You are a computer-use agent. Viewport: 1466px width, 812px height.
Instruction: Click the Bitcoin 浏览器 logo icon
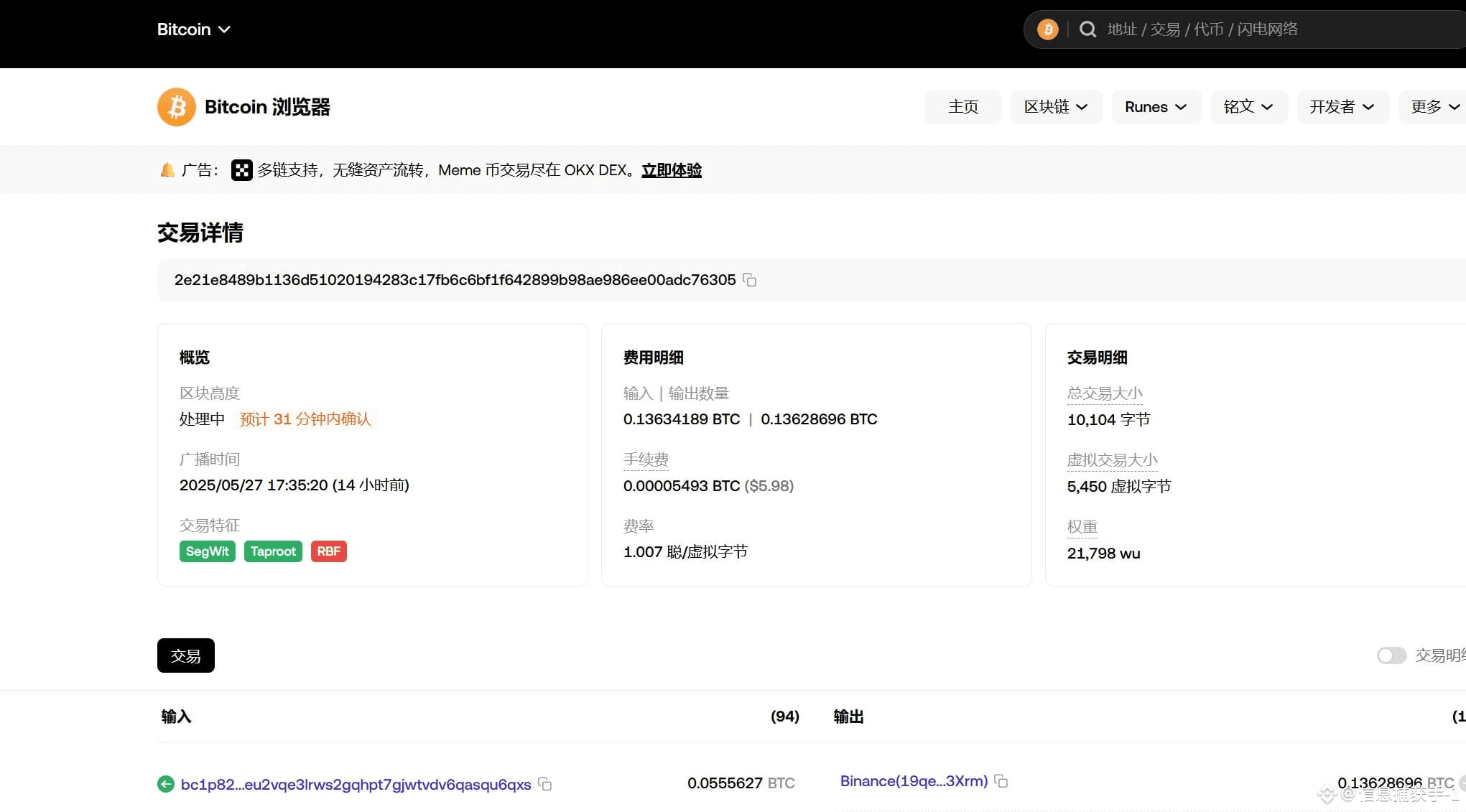click(176, 107)
